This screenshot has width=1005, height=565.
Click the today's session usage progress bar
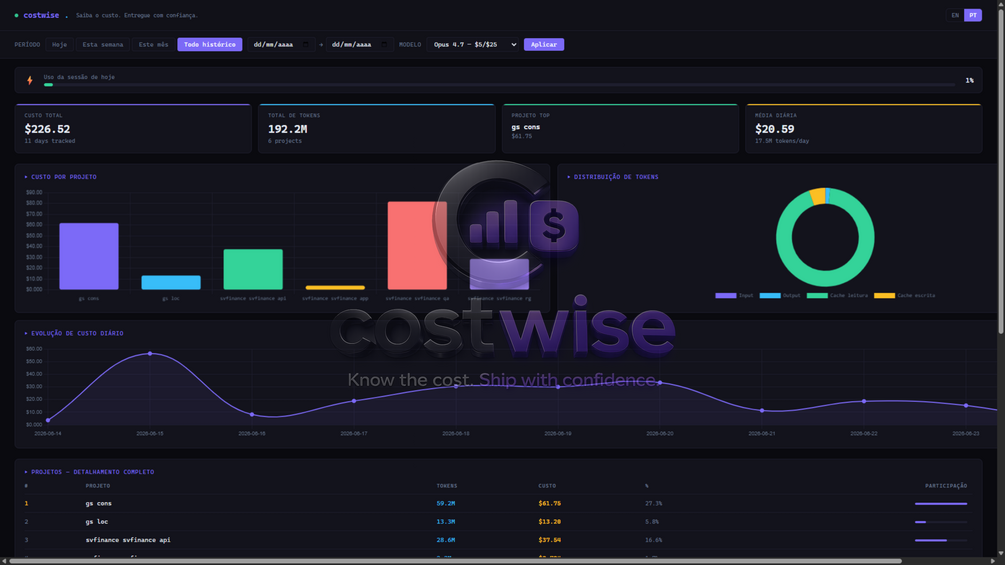click(499, 85)
